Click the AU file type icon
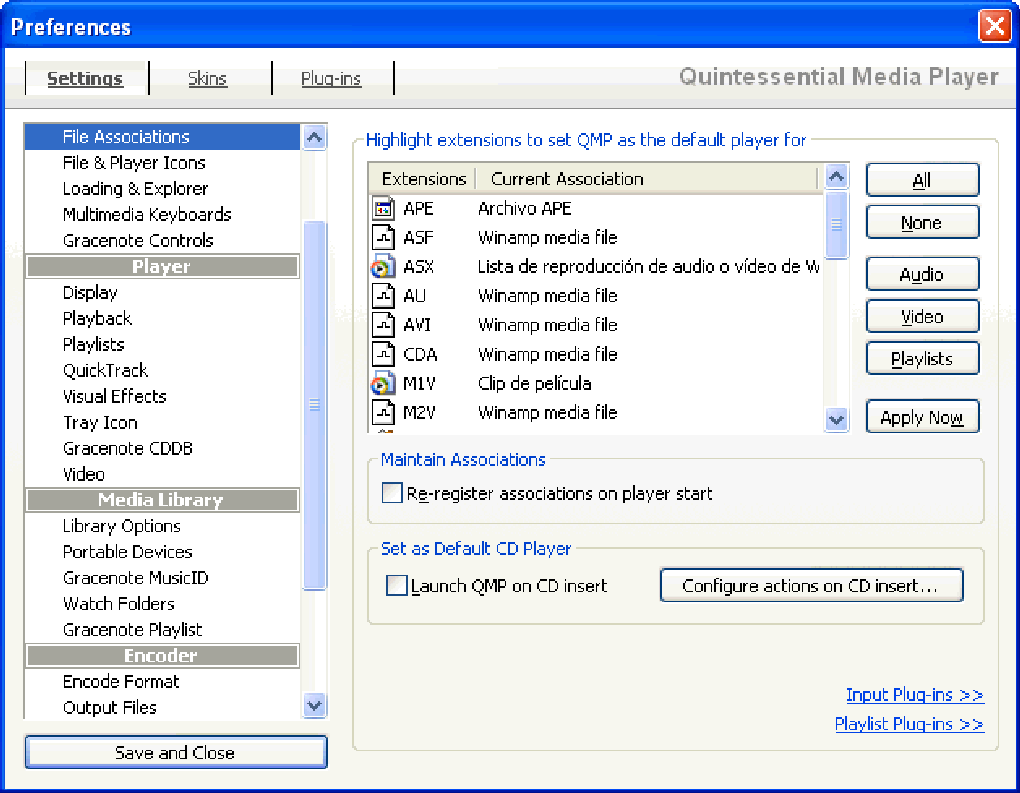 point(384,296)
